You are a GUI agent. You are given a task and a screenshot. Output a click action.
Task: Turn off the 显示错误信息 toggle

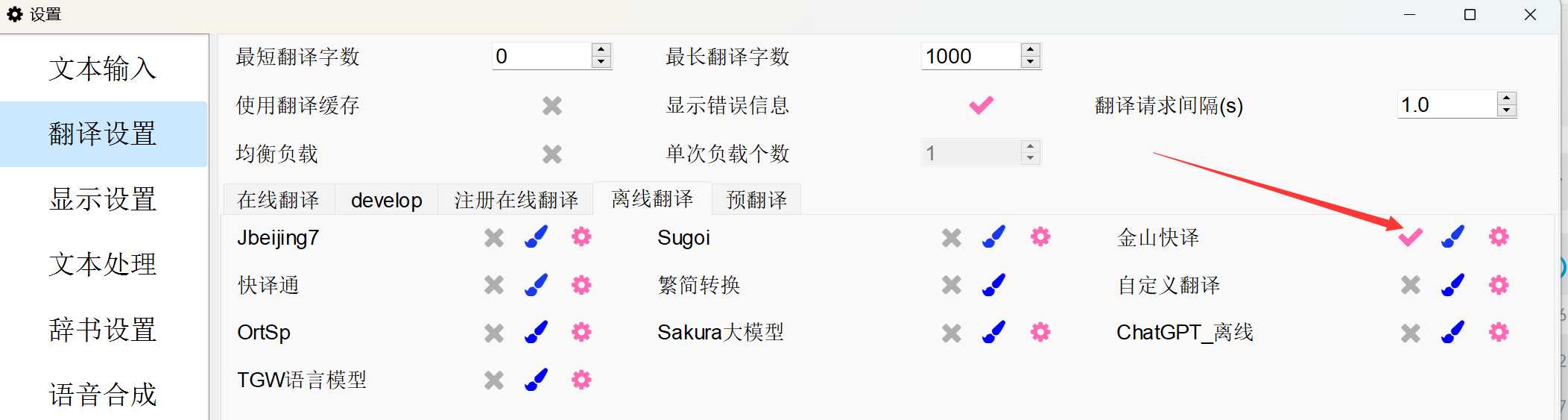click(981, 105)
